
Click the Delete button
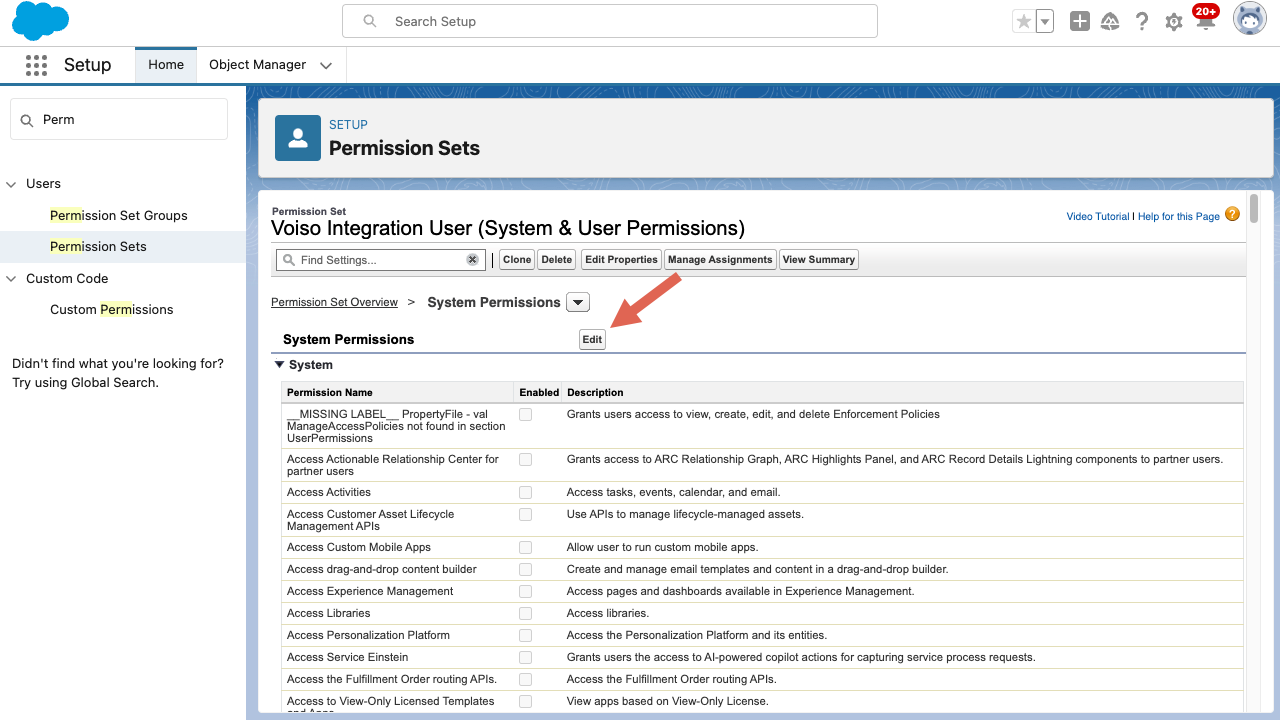(x=557, y=260)
